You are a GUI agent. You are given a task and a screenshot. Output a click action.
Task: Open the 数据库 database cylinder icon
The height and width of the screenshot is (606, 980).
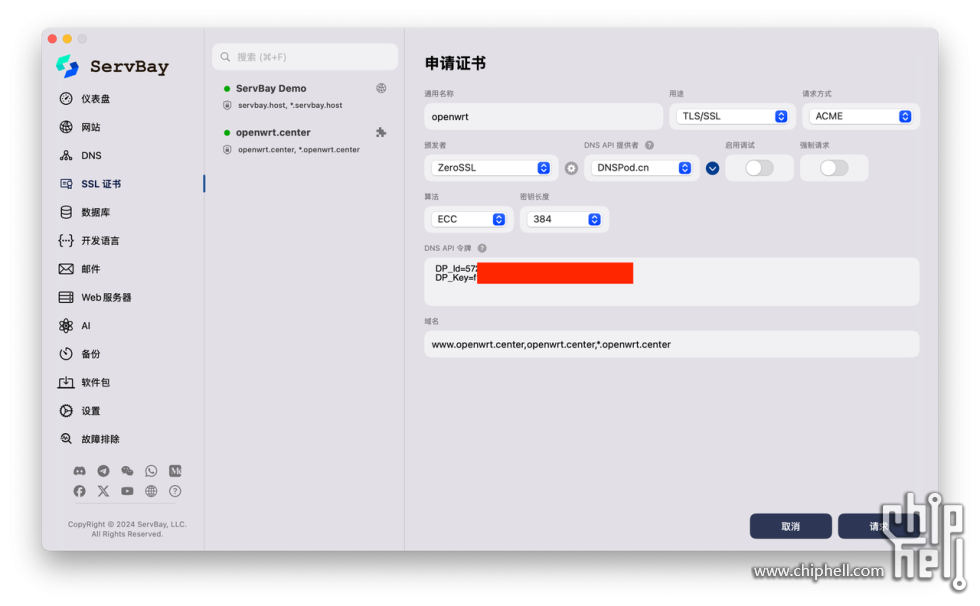[66, 212]
